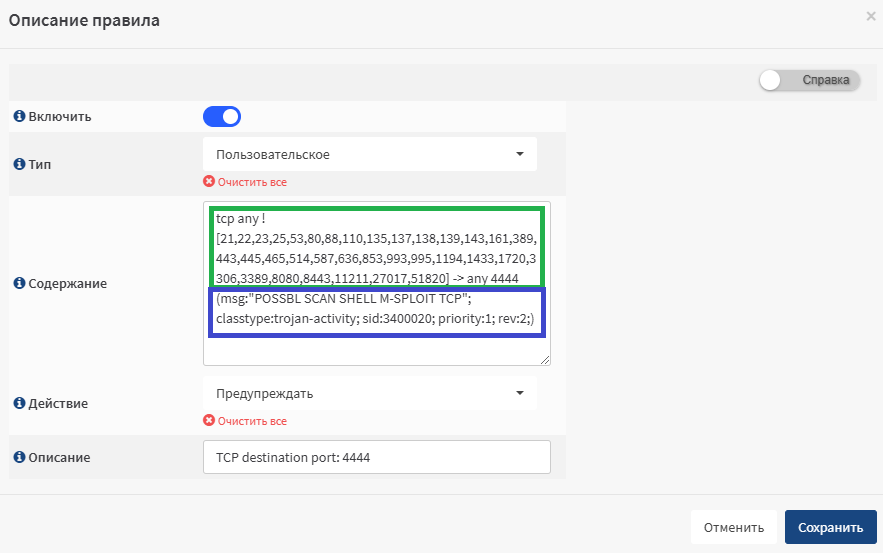Click info icon beside Тип label
The image size is (883, 553).
(x=19, y=164)
